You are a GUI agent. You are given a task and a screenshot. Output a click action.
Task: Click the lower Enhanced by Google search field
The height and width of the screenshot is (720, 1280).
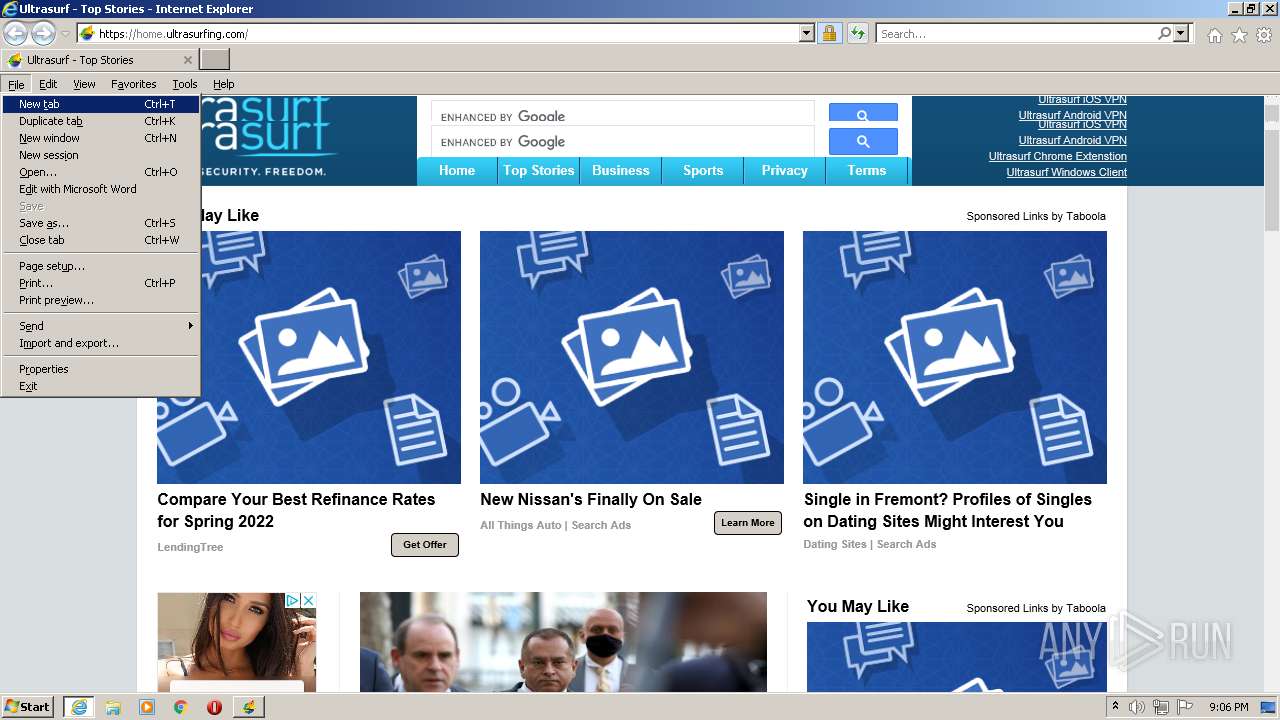623,142
